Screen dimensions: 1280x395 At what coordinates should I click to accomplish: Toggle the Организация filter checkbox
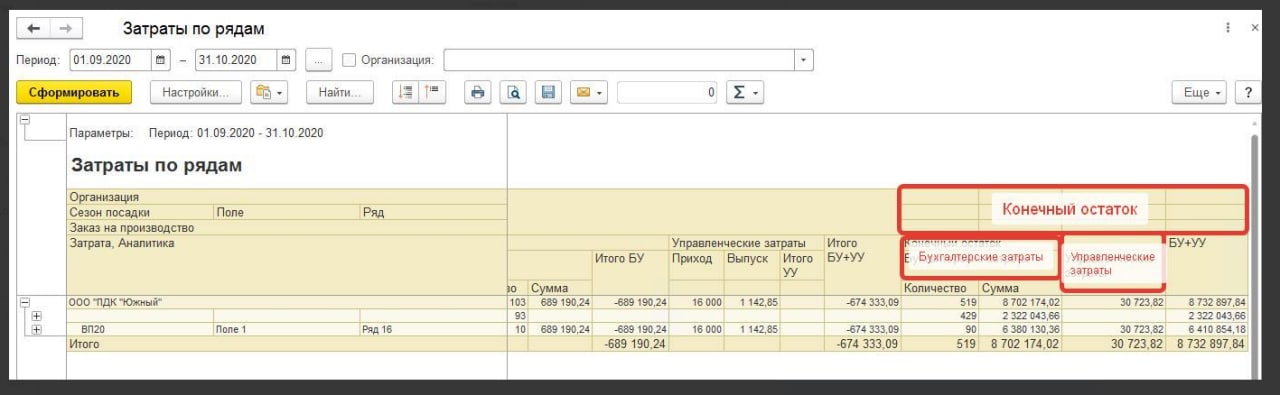(349, 60)
